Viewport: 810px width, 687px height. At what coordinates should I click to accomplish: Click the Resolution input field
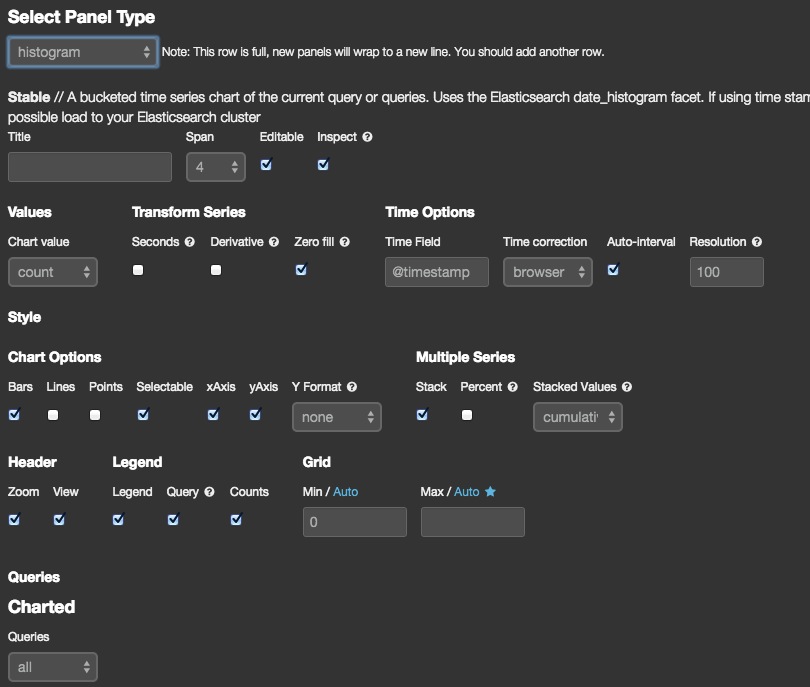tap(726, 272)
